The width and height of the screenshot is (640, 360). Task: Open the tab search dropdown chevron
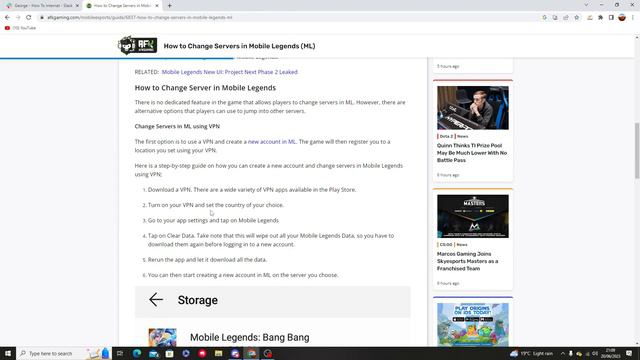[586, 5]
